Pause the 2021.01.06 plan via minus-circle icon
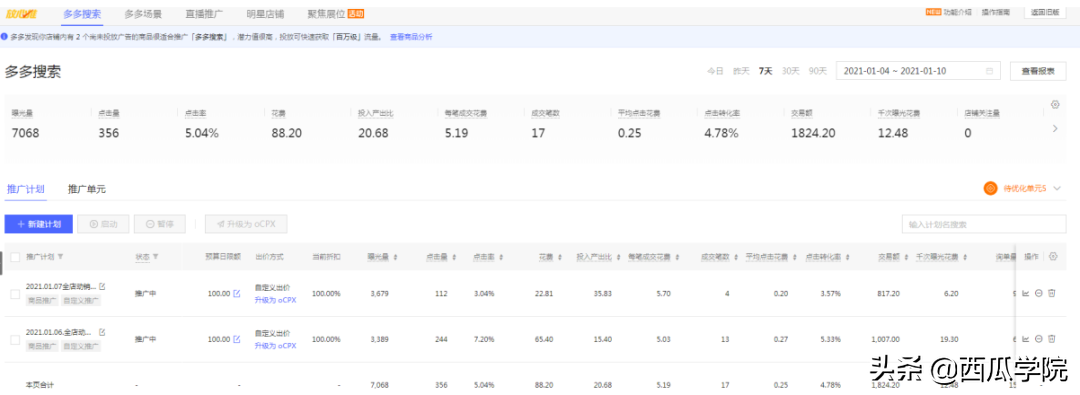This screenshot has width=1080, height=395. [1039, 338]
